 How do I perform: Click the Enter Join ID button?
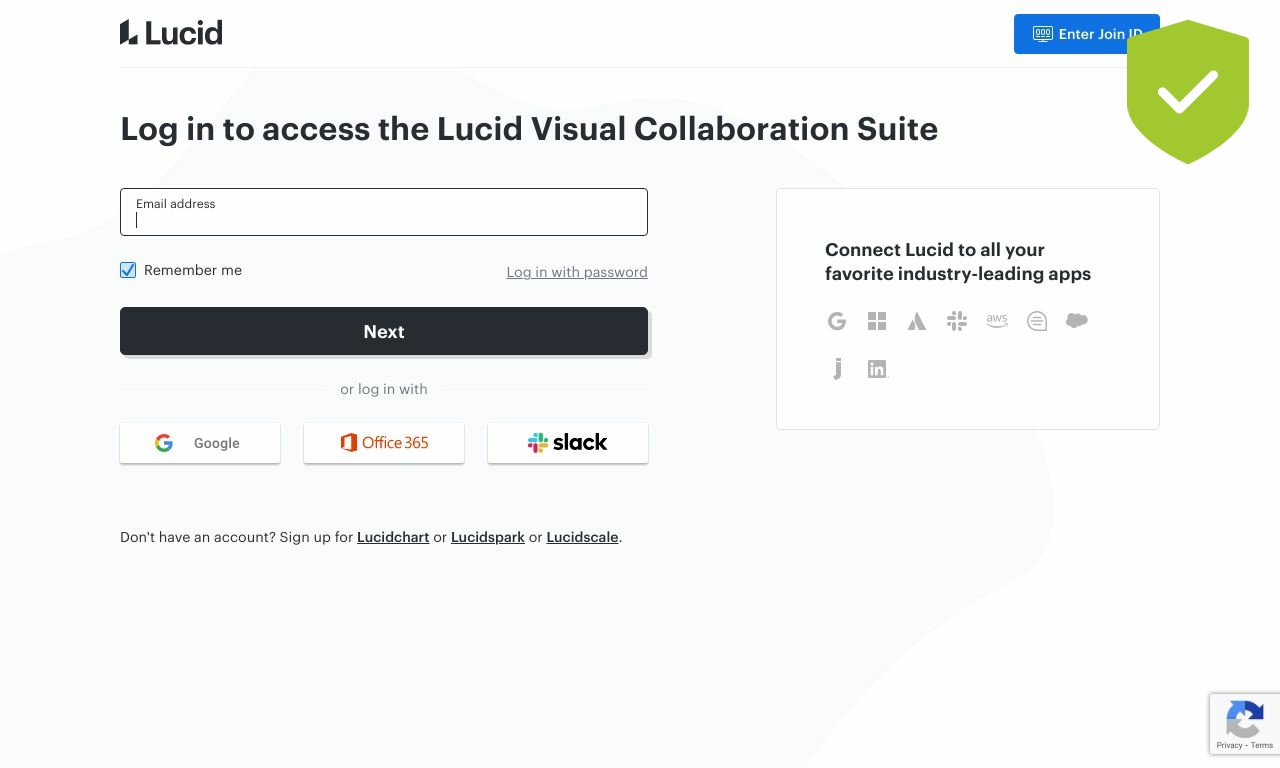pyautogui.click(x=1087, y=34)
